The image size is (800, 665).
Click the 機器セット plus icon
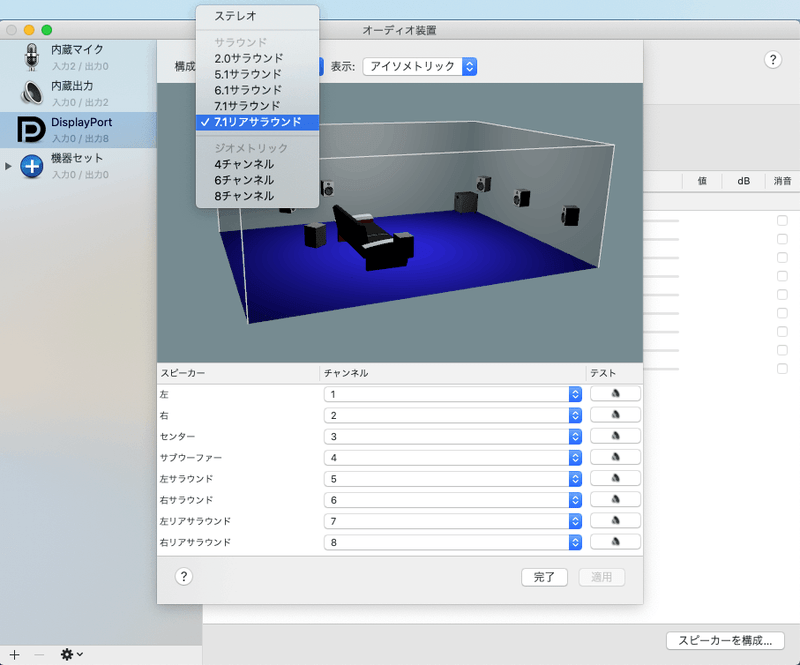coord(32,166)
